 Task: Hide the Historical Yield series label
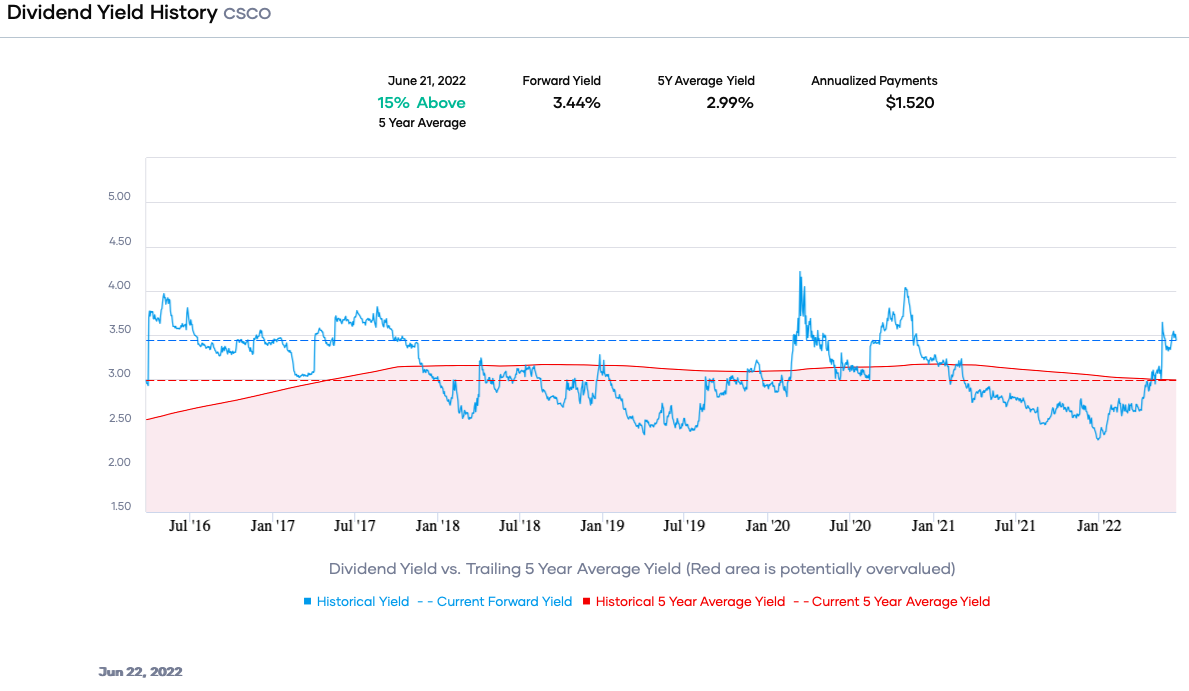click(x=363, y=602)
